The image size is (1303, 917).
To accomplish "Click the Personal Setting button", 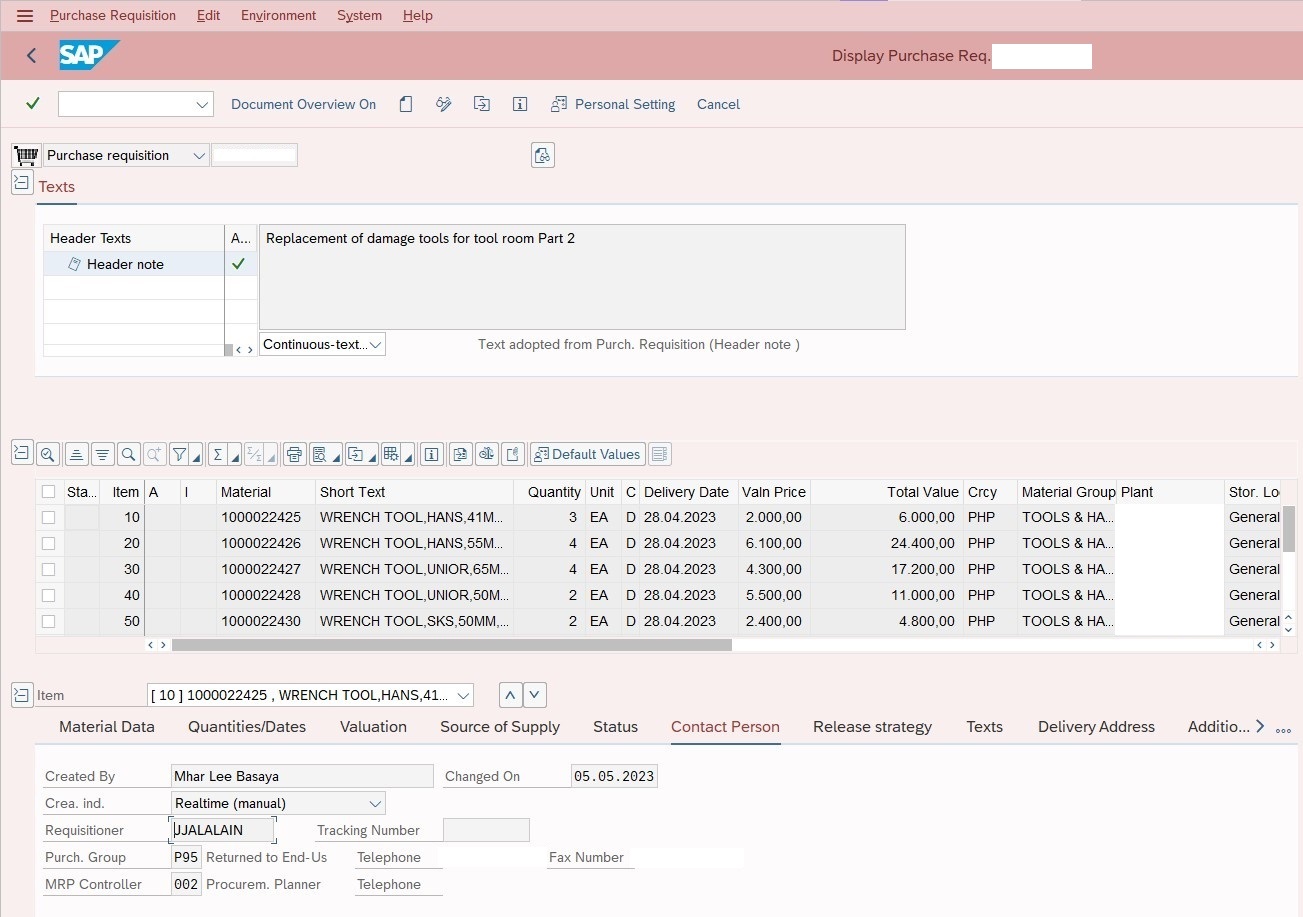I will [613, 104].
